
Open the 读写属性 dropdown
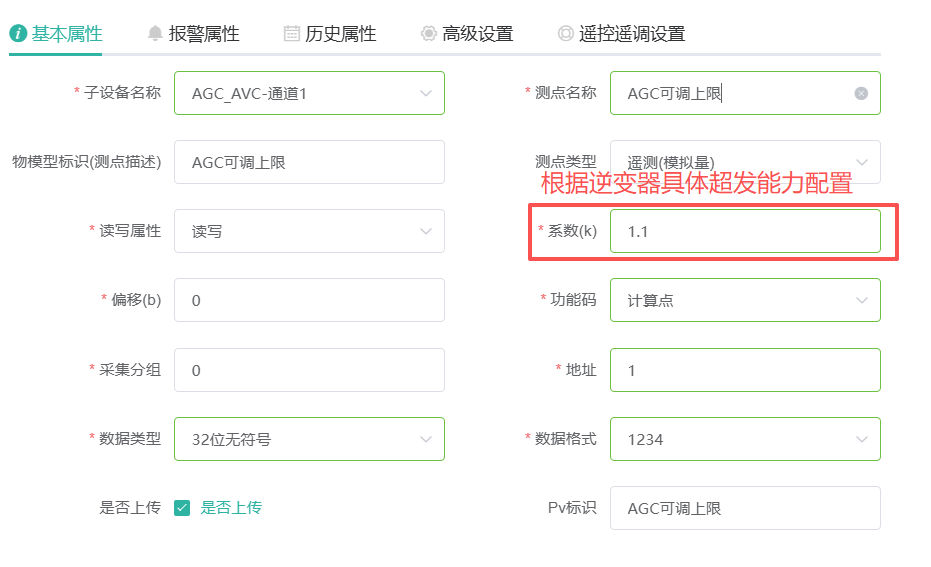[x=426, y=231]
